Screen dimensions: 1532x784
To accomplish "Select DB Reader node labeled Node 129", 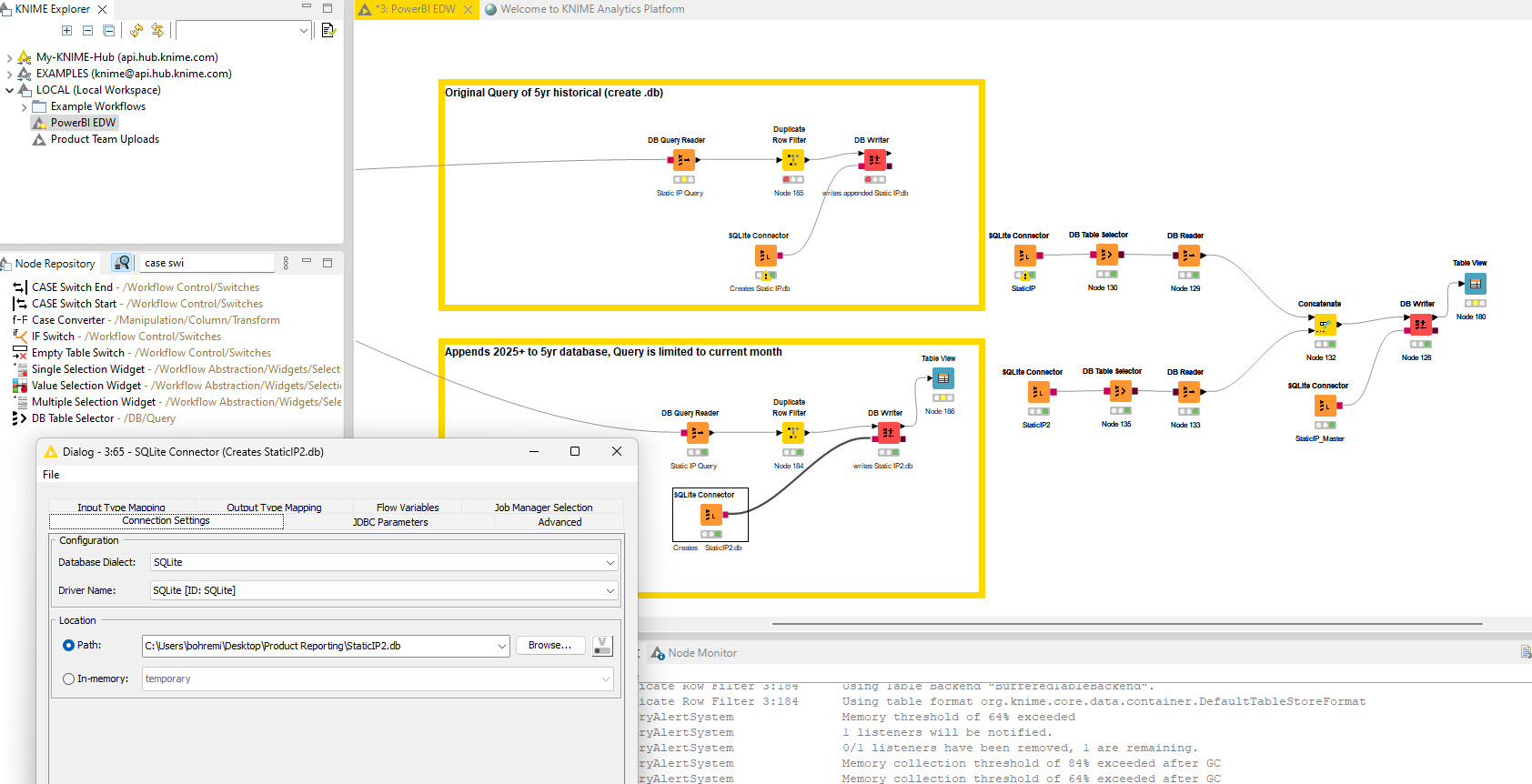I will click(1188, 256).
